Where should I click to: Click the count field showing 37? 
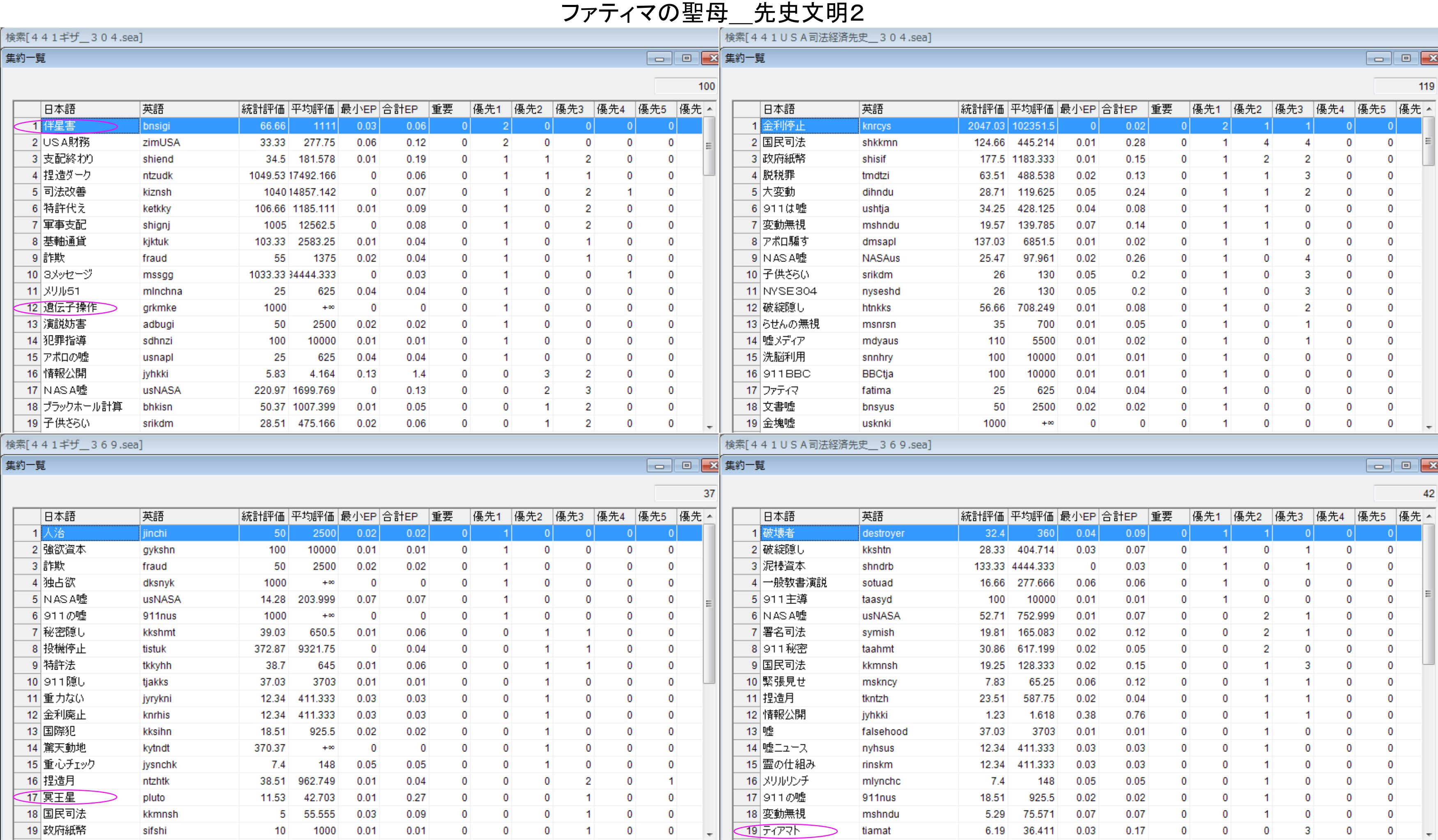685,493
